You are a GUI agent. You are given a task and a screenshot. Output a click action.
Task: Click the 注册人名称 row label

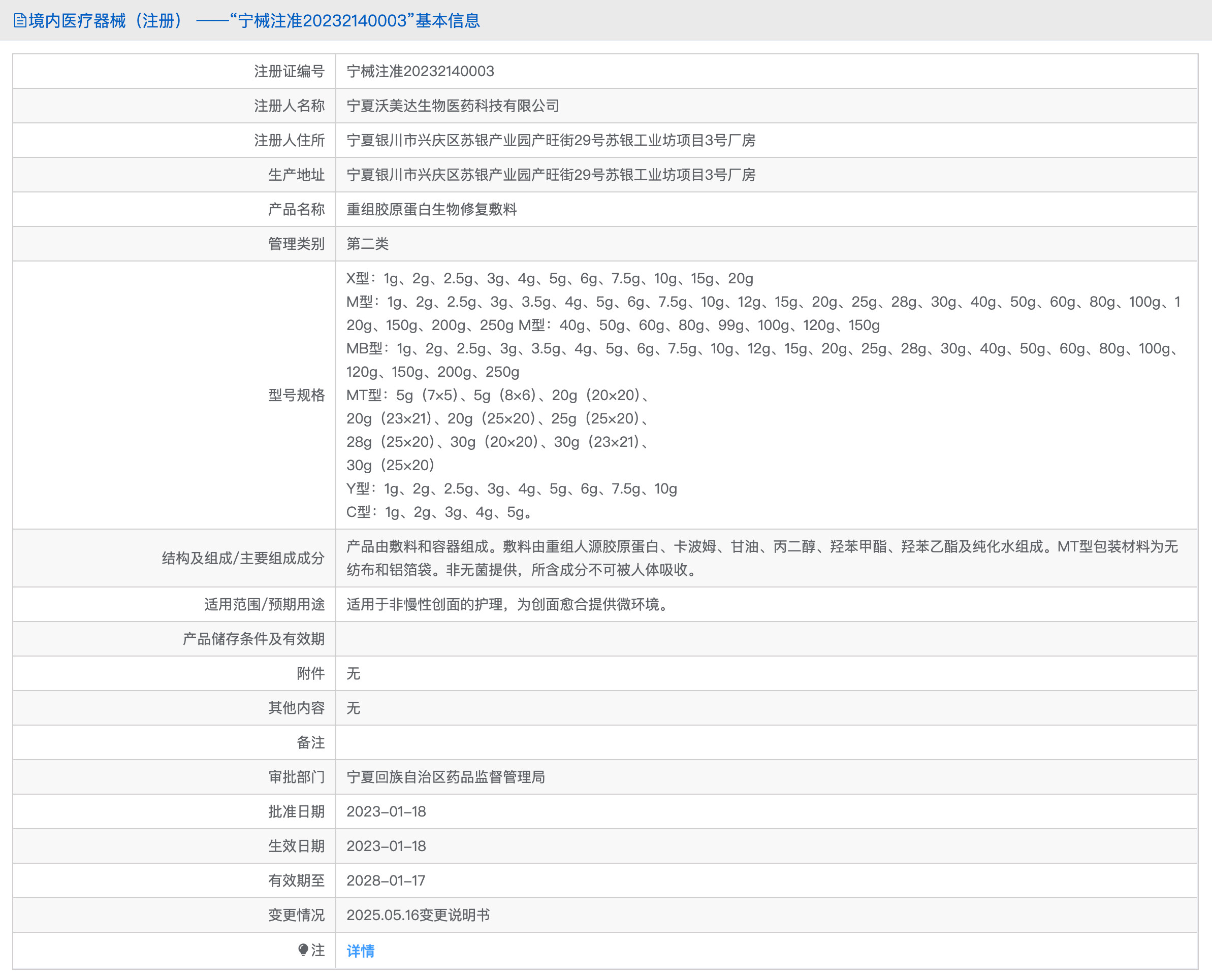tap(290, 106)
